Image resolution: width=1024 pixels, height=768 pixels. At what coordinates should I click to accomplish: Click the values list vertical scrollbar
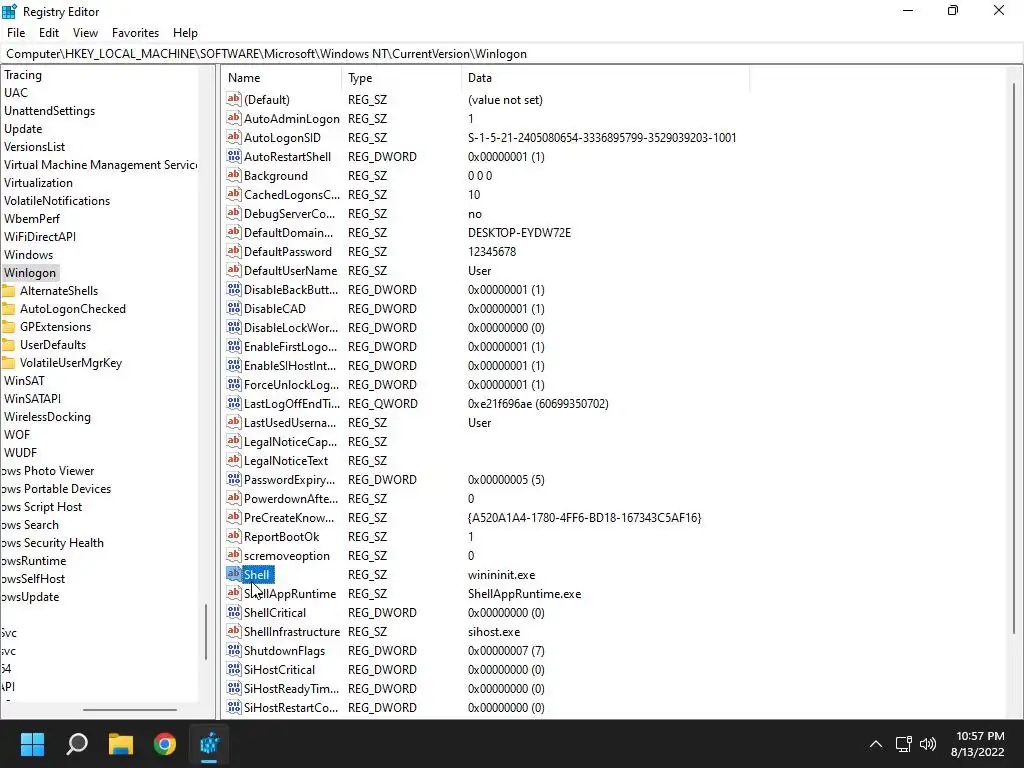click(1014, 358)
